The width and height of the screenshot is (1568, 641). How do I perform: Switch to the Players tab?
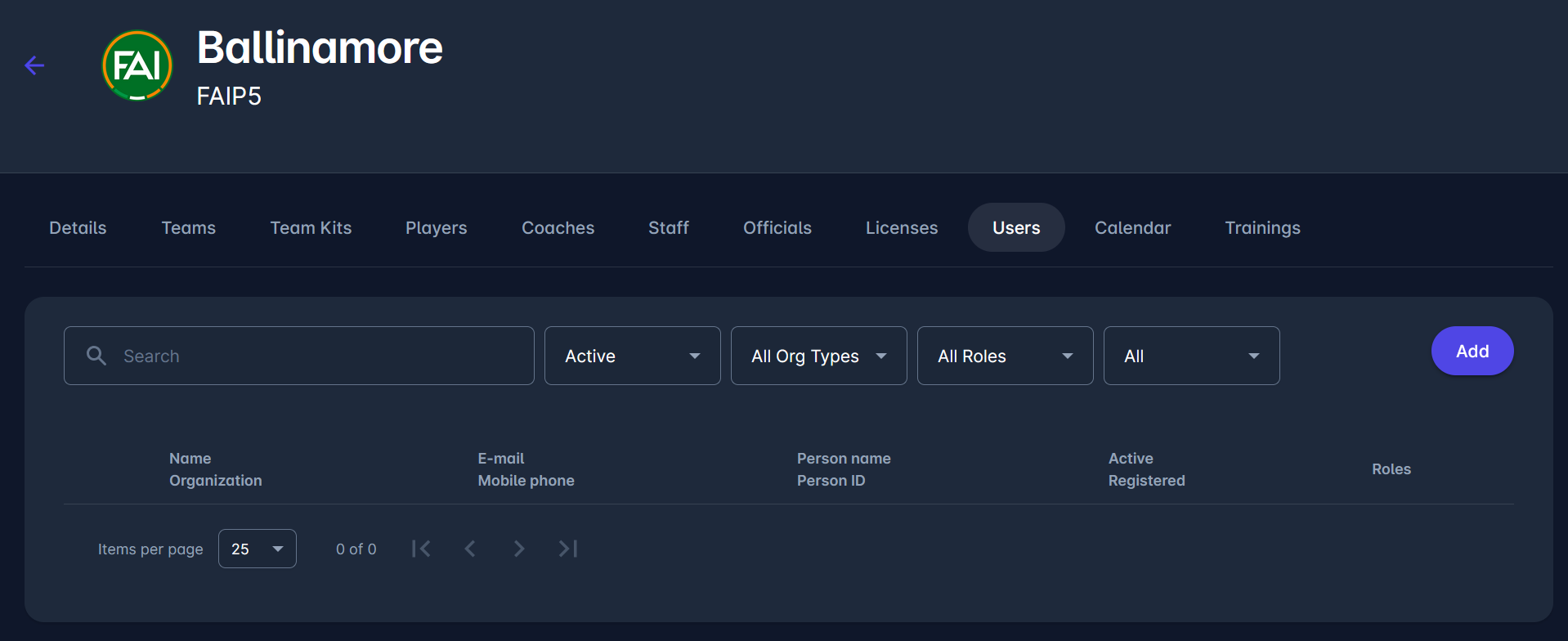436,228
